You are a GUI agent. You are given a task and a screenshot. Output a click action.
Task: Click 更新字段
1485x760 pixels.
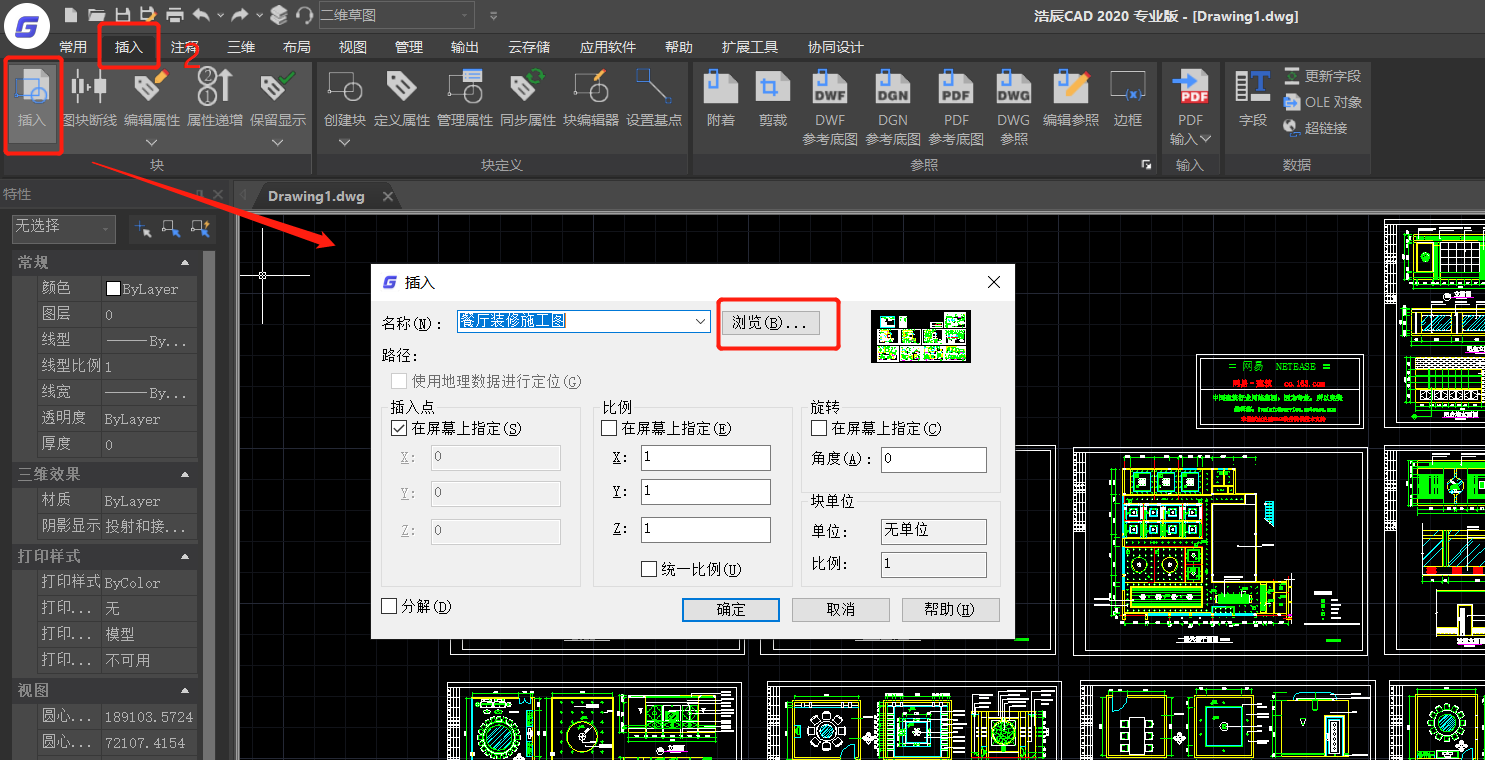(x=1322, y=76)
